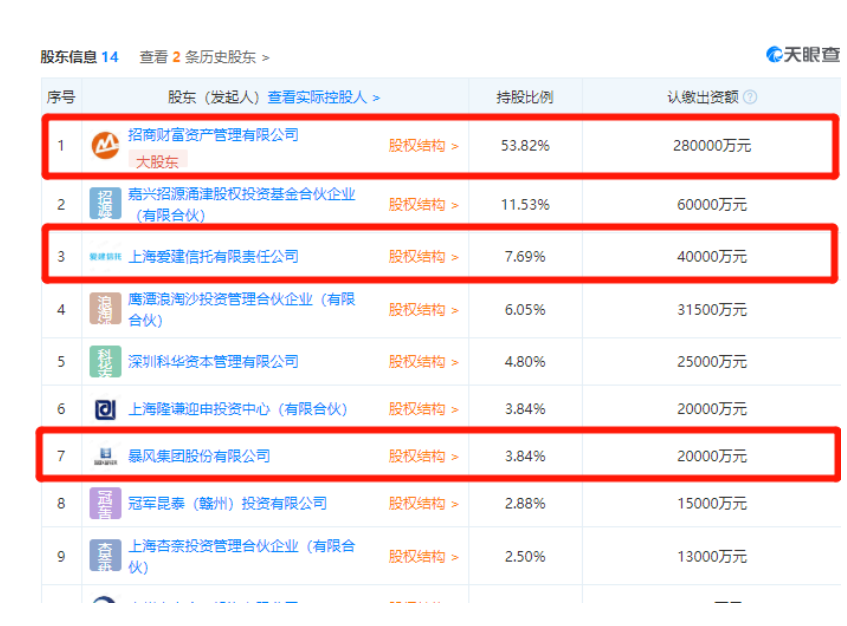
Task: Click the 上海杏奈投资 logo icon
Action: [105, 556]
